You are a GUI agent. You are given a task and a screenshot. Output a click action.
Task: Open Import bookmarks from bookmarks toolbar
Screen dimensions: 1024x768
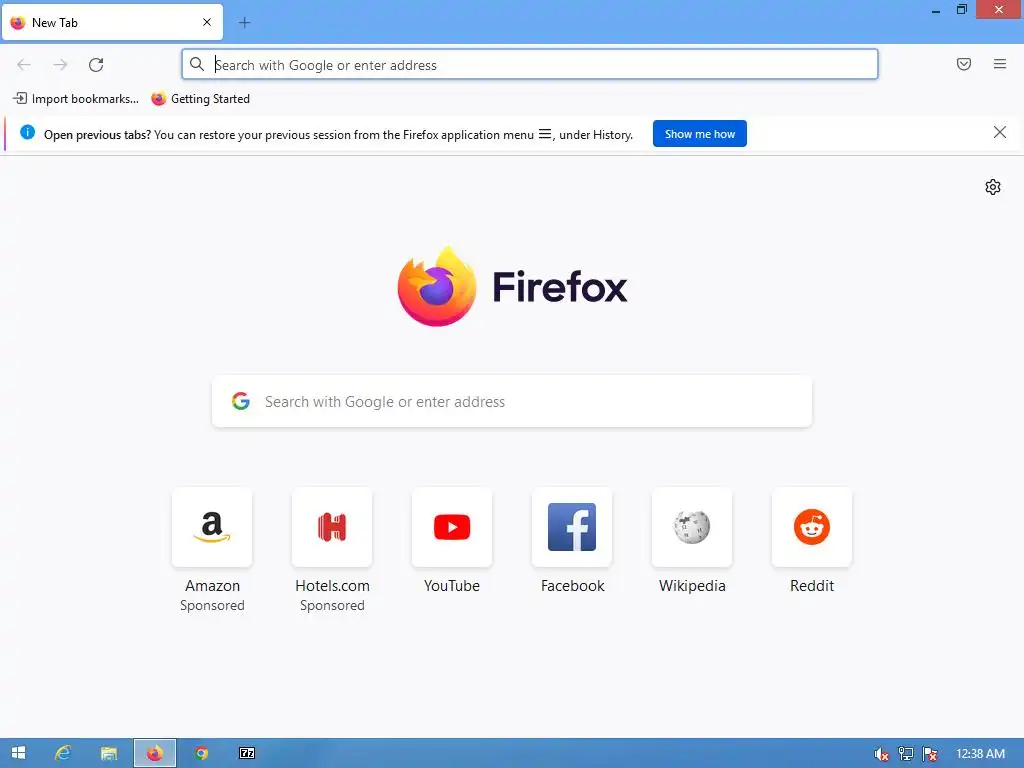76,99
